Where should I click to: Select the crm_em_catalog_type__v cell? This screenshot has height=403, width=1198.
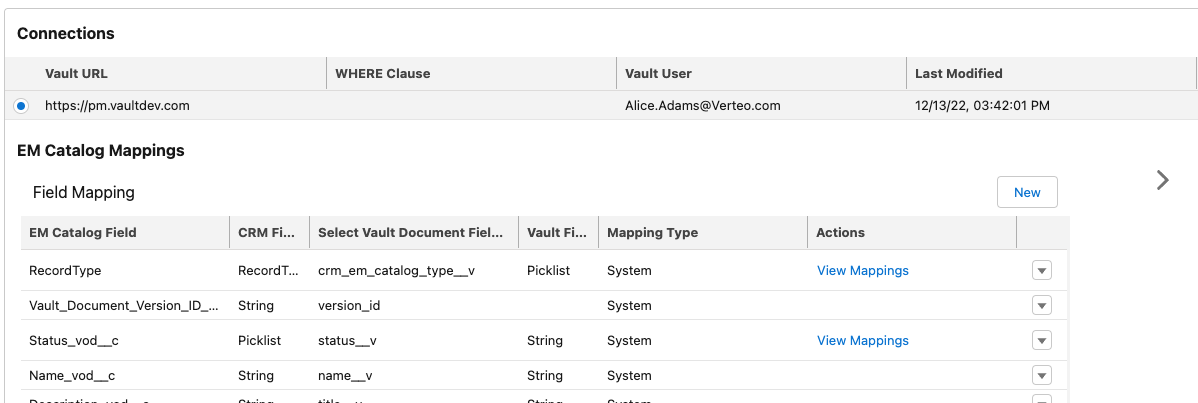pyautogui.click(x=390, y=270)
